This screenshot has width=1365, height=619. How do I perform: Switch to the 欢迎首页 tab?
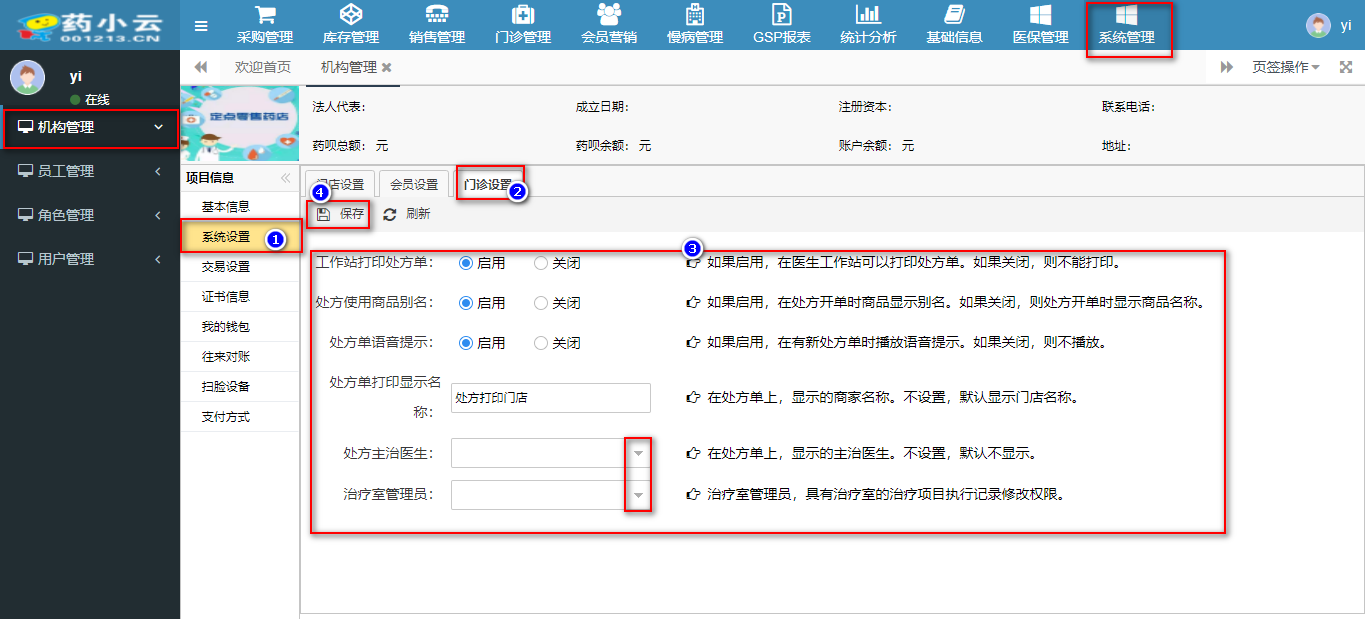point(262,67)
